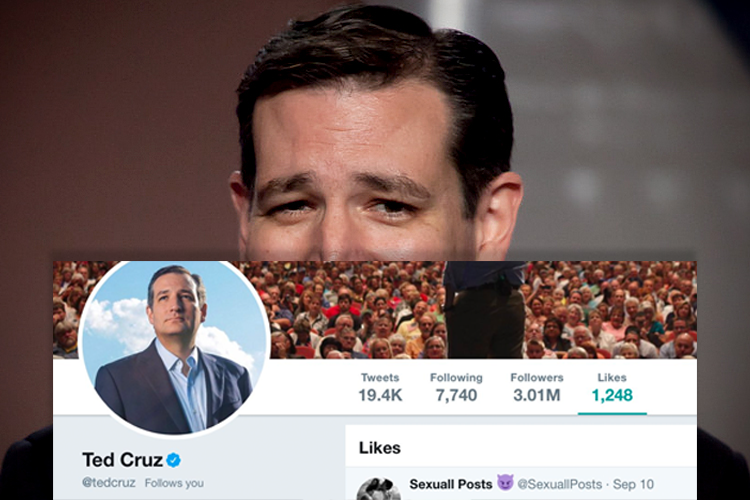Click the 3.01M followers count

click(537, 395)
